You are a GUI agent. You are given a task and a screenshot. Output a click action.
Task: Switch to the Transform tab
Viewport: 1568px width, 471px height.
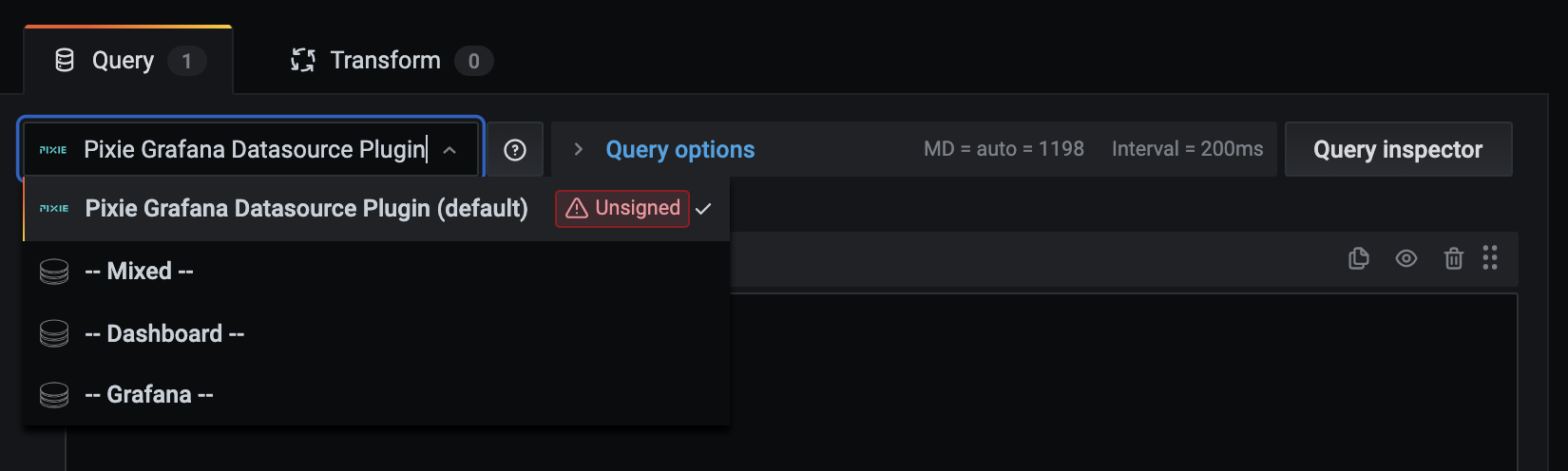click(x=385, y=61)
